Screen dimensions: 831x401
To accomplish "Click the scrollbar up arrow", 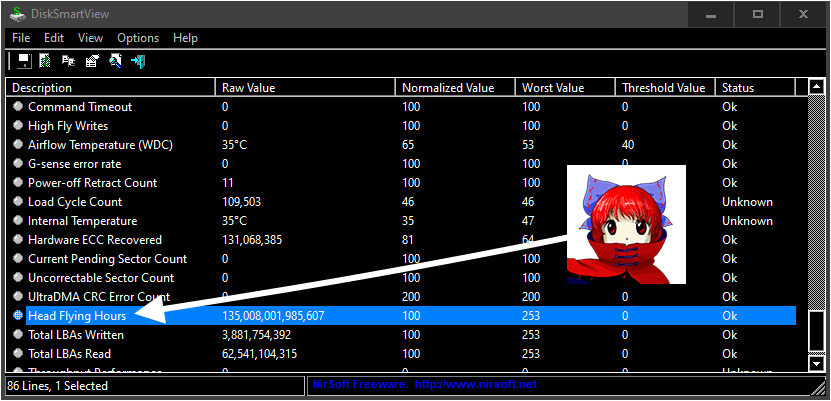I will coord(816,88).
